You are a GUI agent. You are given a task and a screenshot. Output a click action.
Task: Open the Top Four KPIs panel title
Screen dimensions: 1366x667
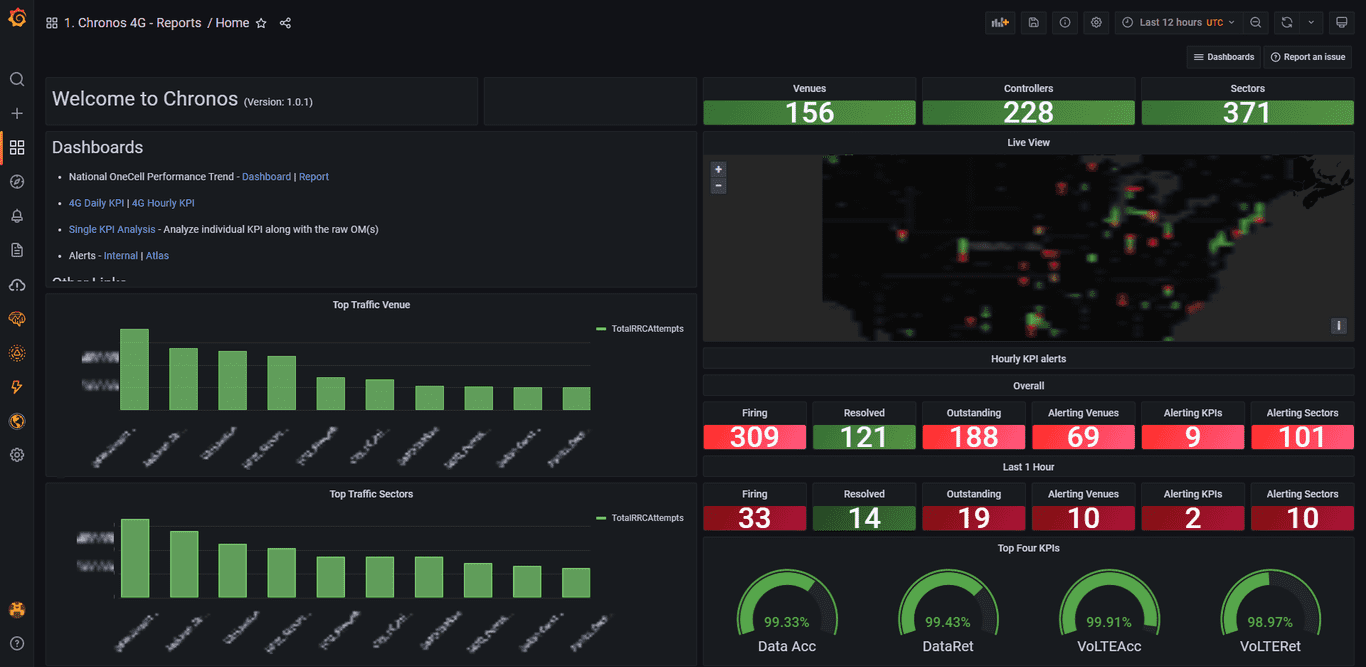[x=1028, y=548]
